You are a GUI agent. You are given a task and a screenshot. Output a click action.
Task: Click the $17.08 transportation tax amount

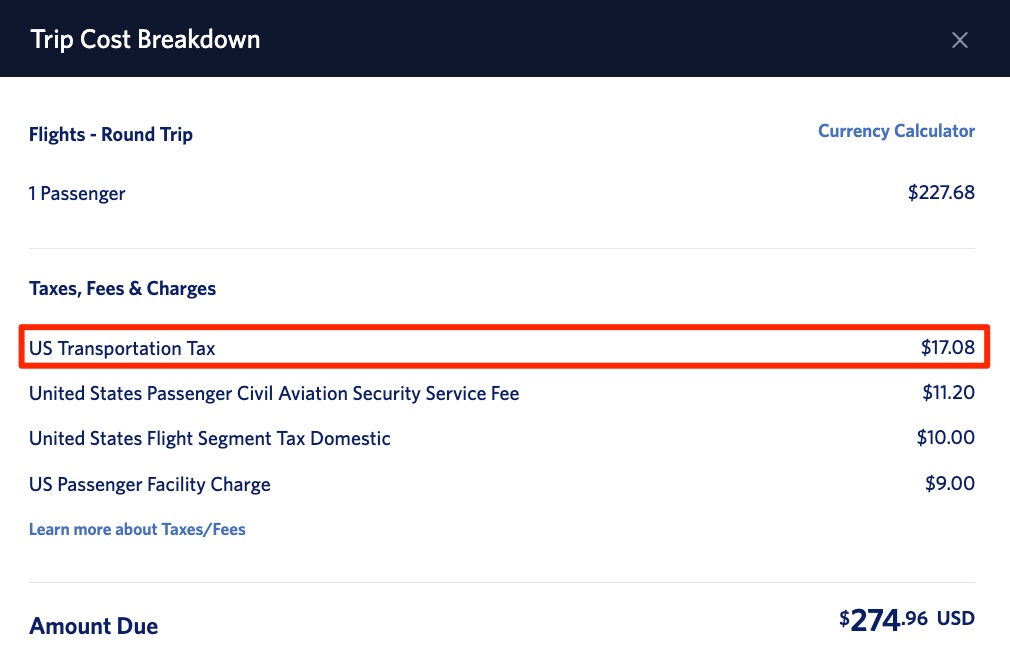tap(947, 348)
